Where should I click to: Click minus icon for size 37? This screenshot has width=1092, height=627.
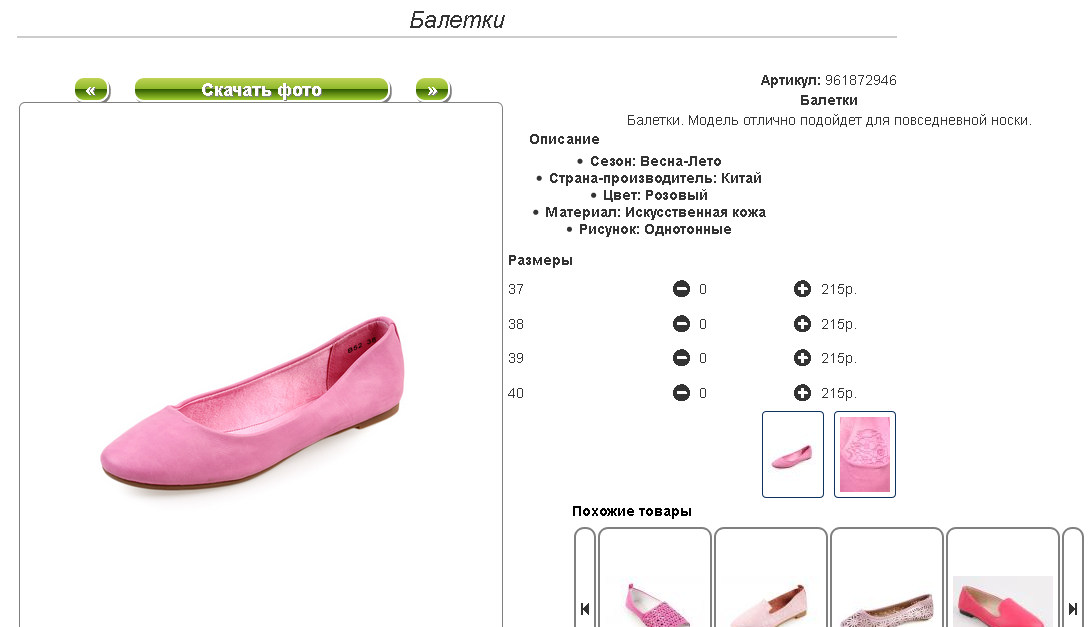coord(681,290)
